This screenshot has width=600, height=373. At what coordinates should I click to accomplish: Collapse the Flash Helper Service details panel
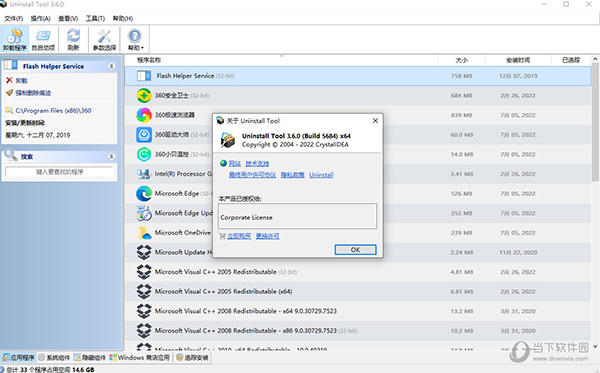(x=111, y=66)
